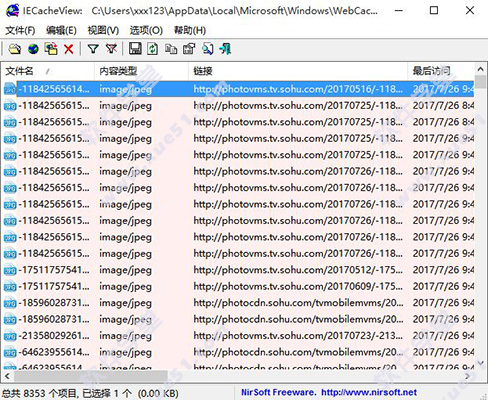Viewport: 488px width, 400px height.
Task: Sort by the 内容类型 column header
Action: (142, 71)
